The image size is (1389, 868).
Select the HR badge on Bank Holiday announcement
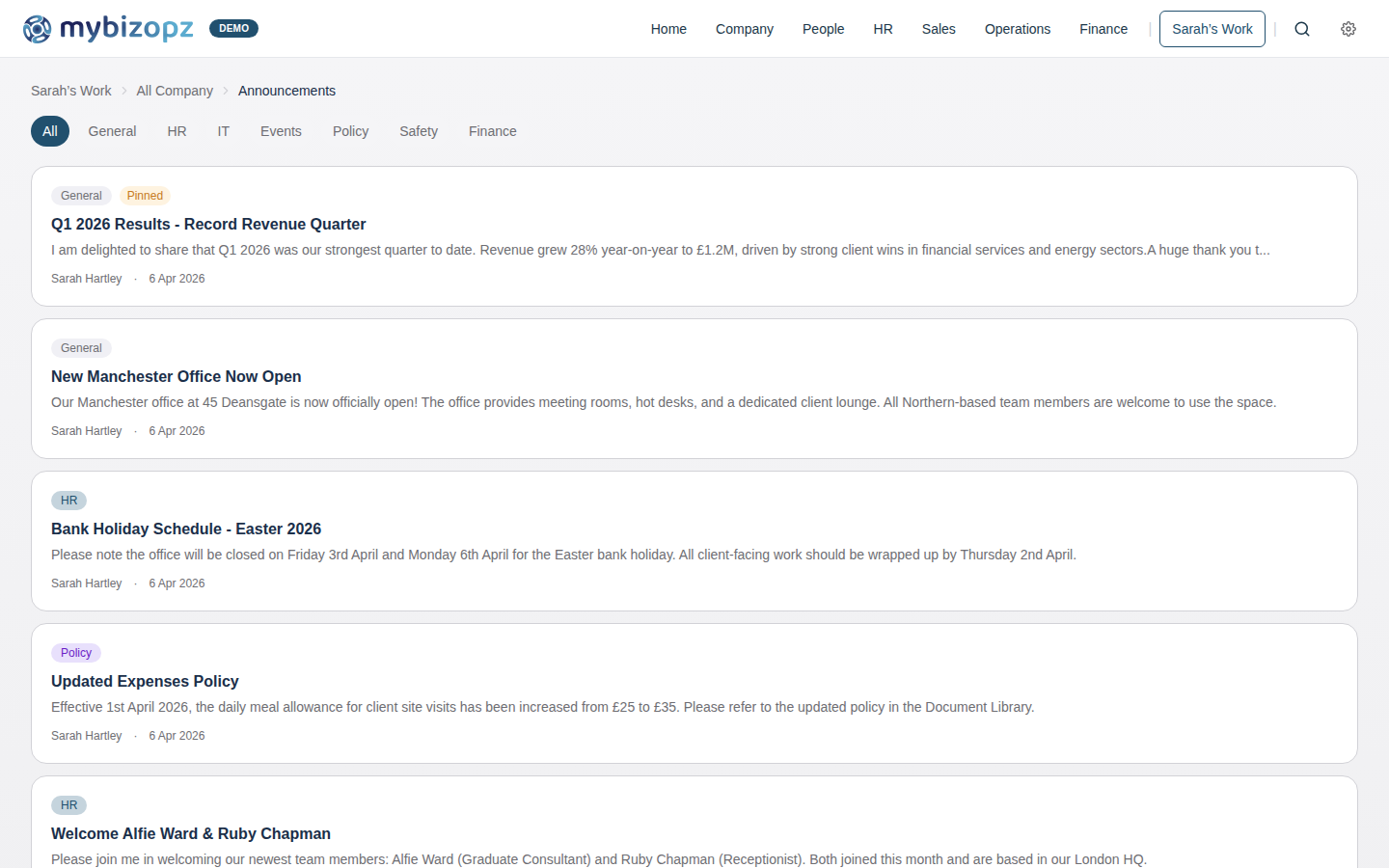click(x=68, y=500)
